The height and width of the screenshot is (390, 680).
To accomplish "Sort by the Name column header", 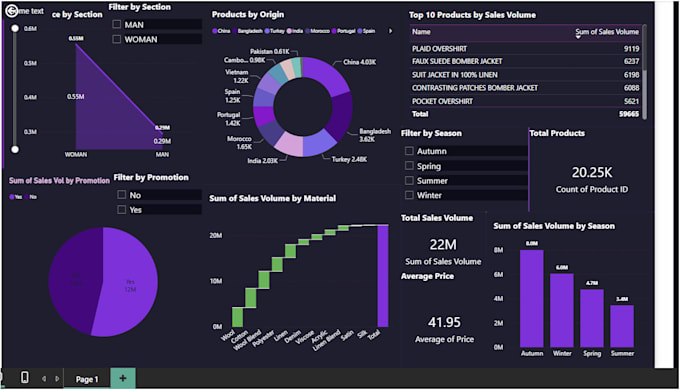I will 421,32.
